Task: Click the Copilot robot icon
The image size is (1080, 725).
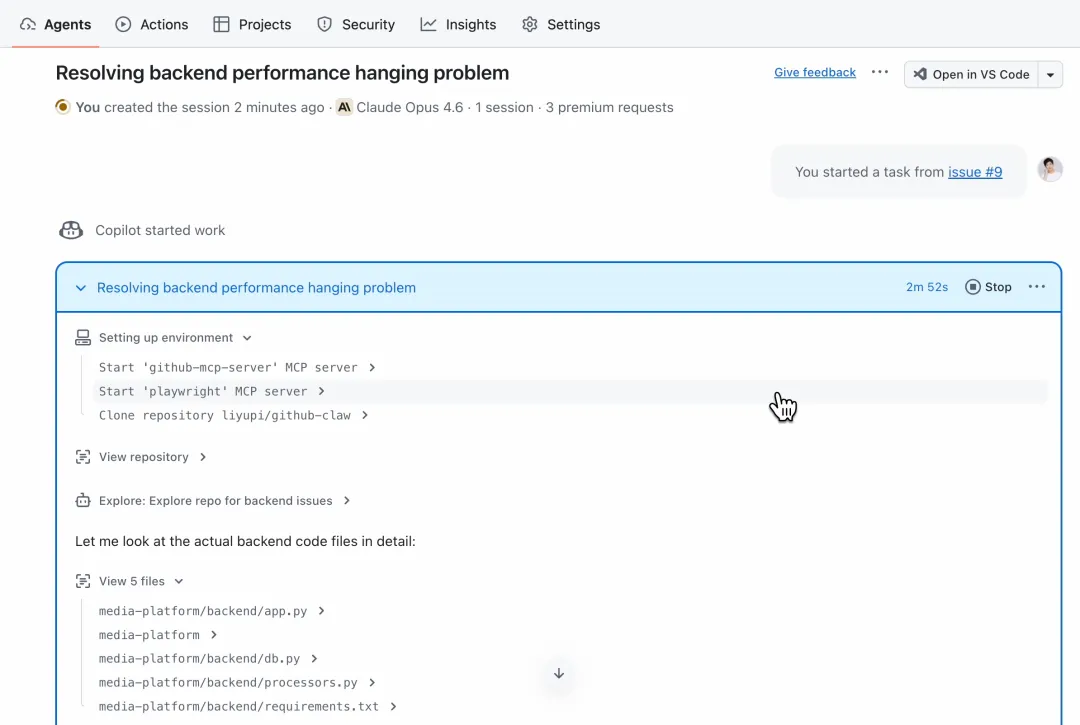Action: [71, 230]
